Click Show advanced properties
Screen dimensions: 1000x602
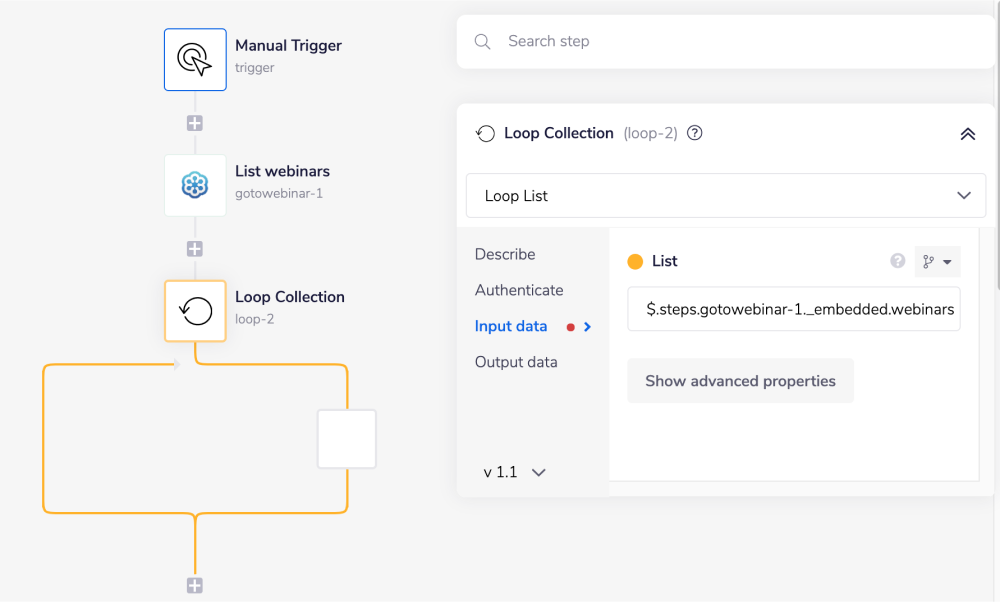740,380
